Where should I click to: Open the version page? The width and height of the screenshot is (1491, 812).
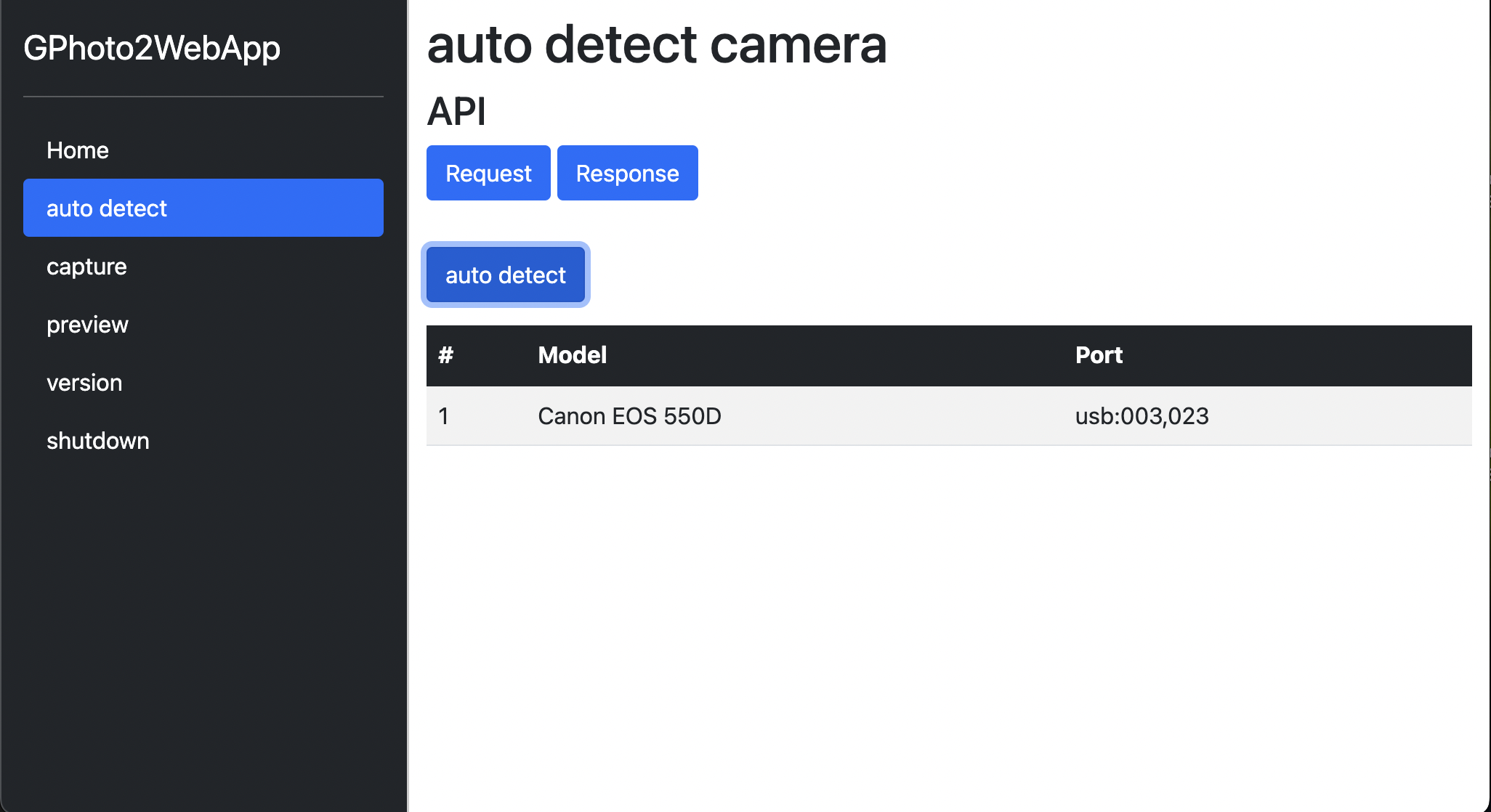pyautogui.click(x=203, y=382)
